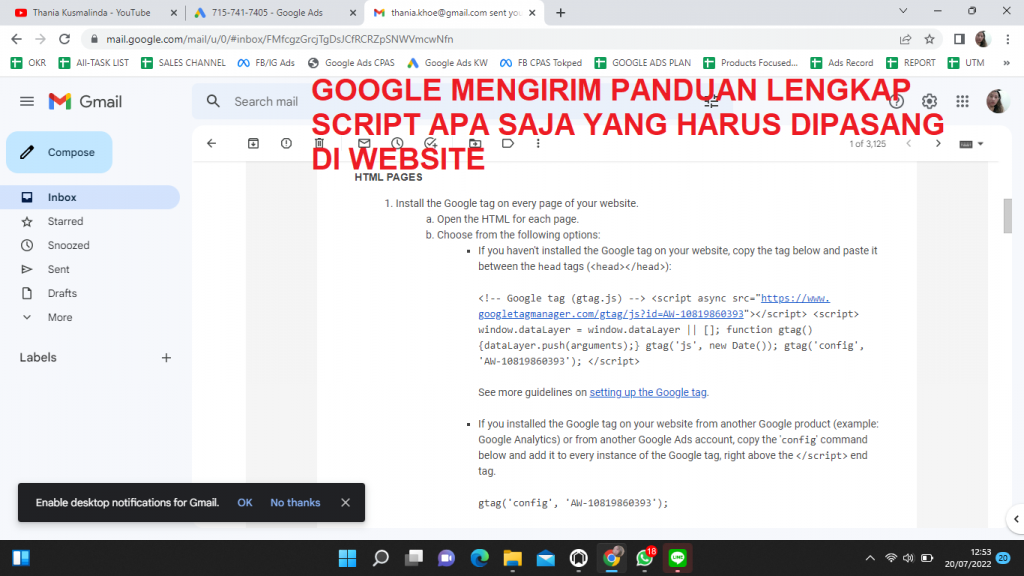
Task: Dismiss the notification prompt with the X
Action: tap(345, 502)
